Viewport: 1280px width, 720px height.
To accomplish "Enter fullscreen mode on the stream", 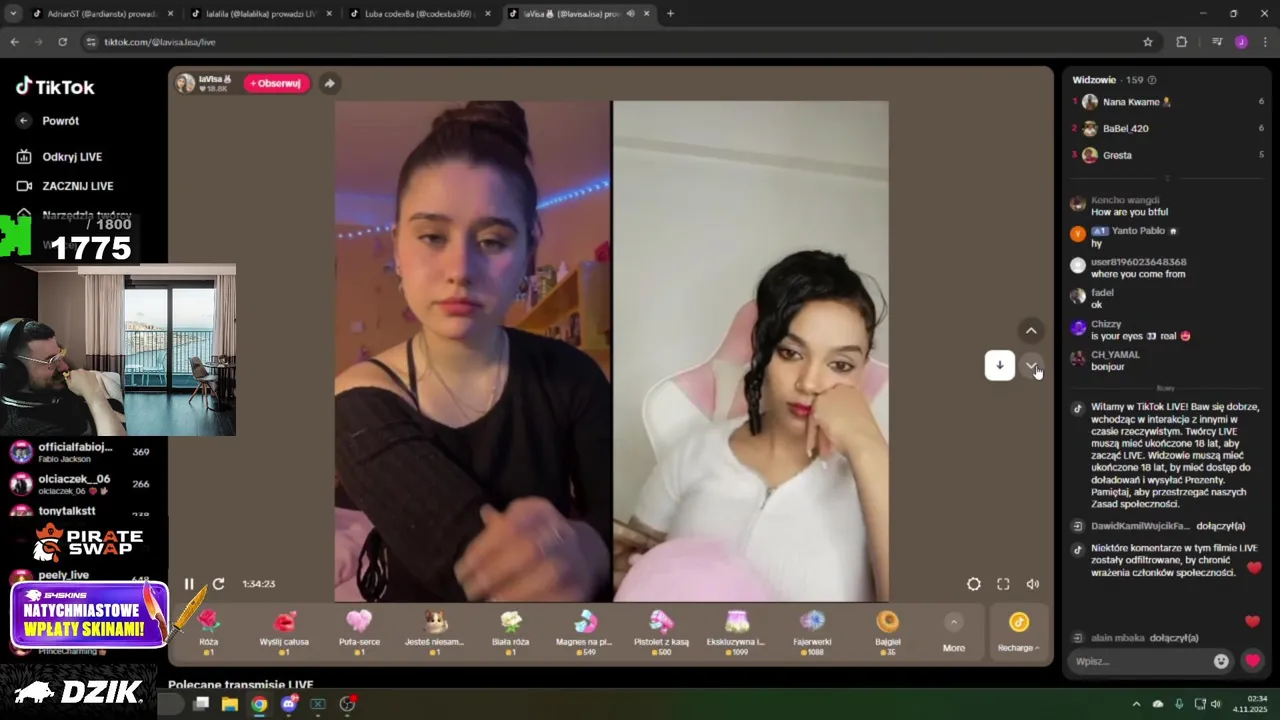I will 1003,584.
